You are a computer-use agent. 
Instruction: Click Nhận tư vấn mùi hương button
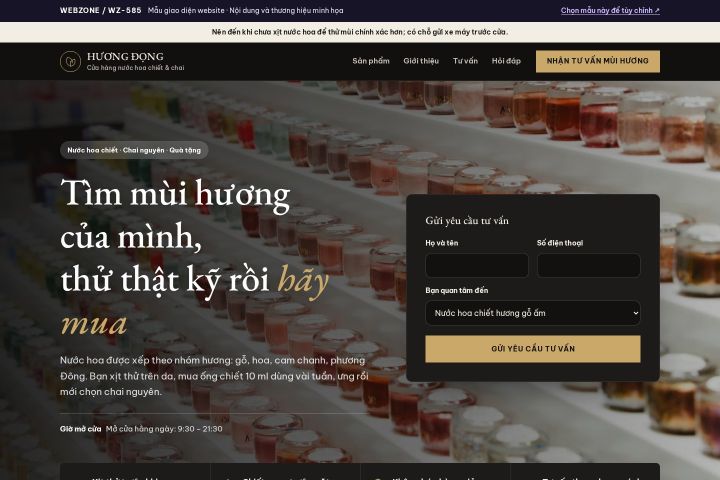click(597, 61)
